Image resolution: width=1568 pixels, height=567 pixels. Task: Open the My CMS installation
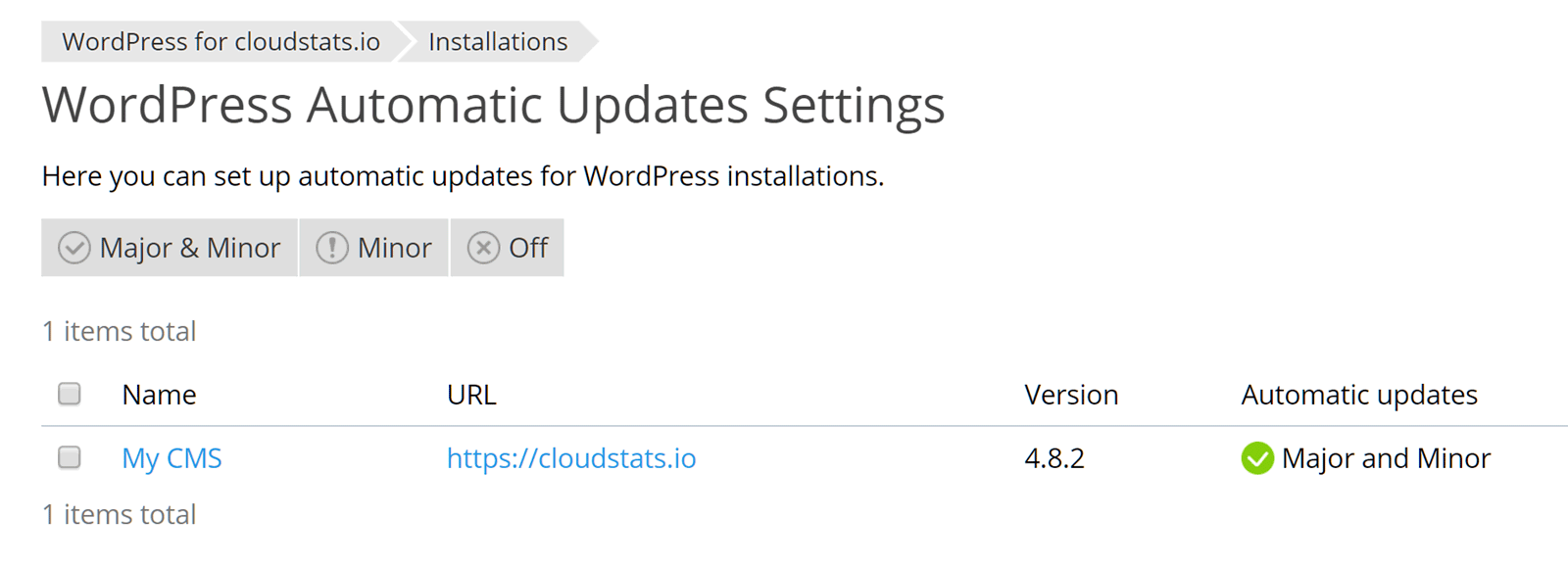coord(171,458)
